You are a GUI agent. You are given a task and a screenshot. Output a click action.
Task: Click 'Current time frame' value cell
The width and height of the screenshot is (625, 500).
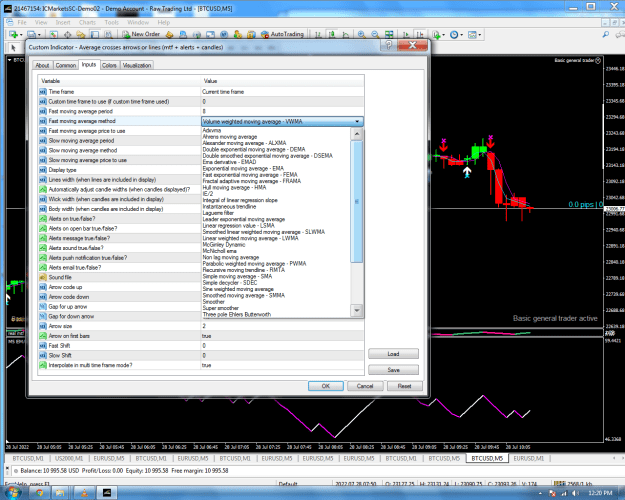pyautogui.click(x=282, y=92)
